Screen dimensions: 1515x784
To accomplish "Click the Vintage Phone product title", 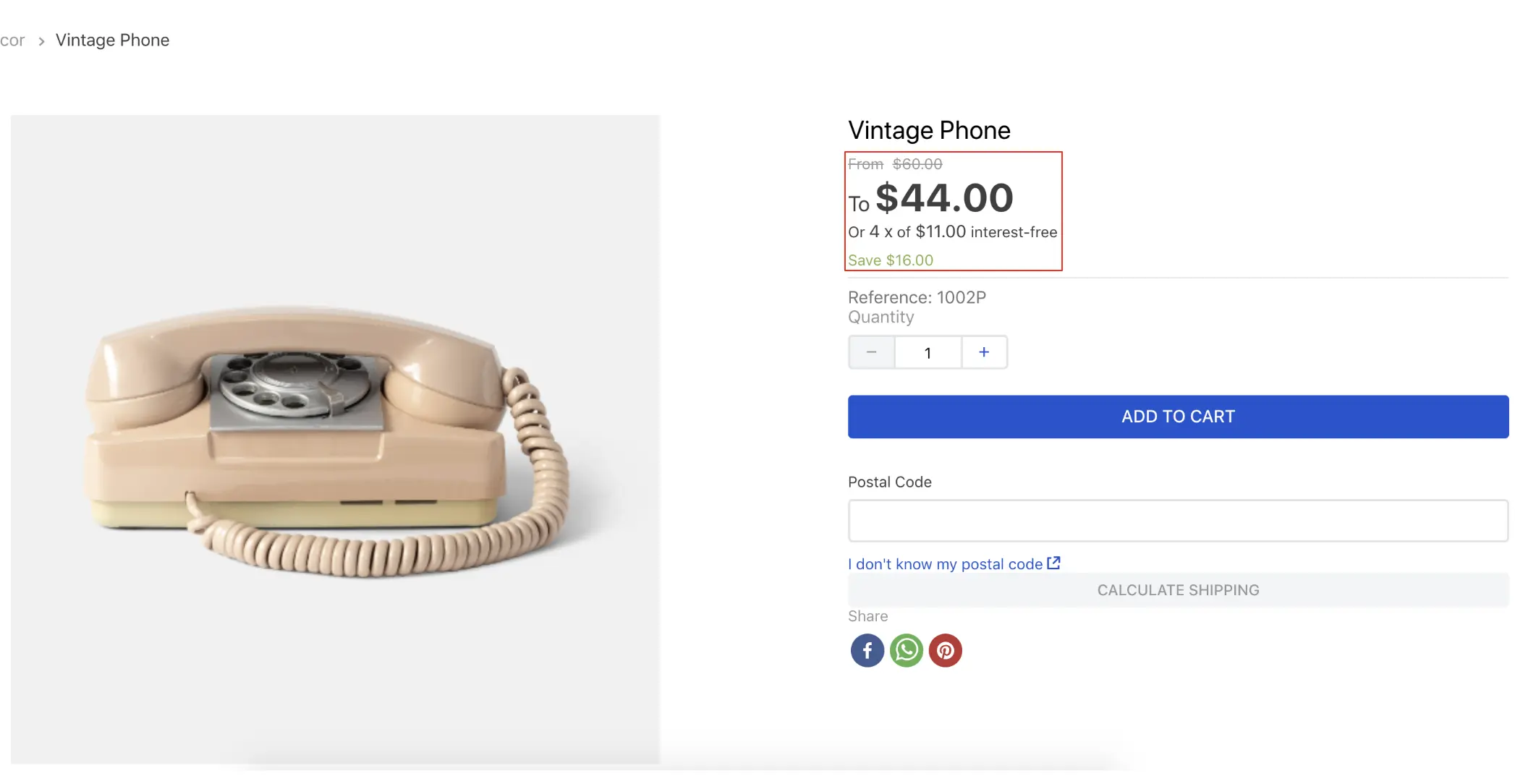I will coord(929,130).
